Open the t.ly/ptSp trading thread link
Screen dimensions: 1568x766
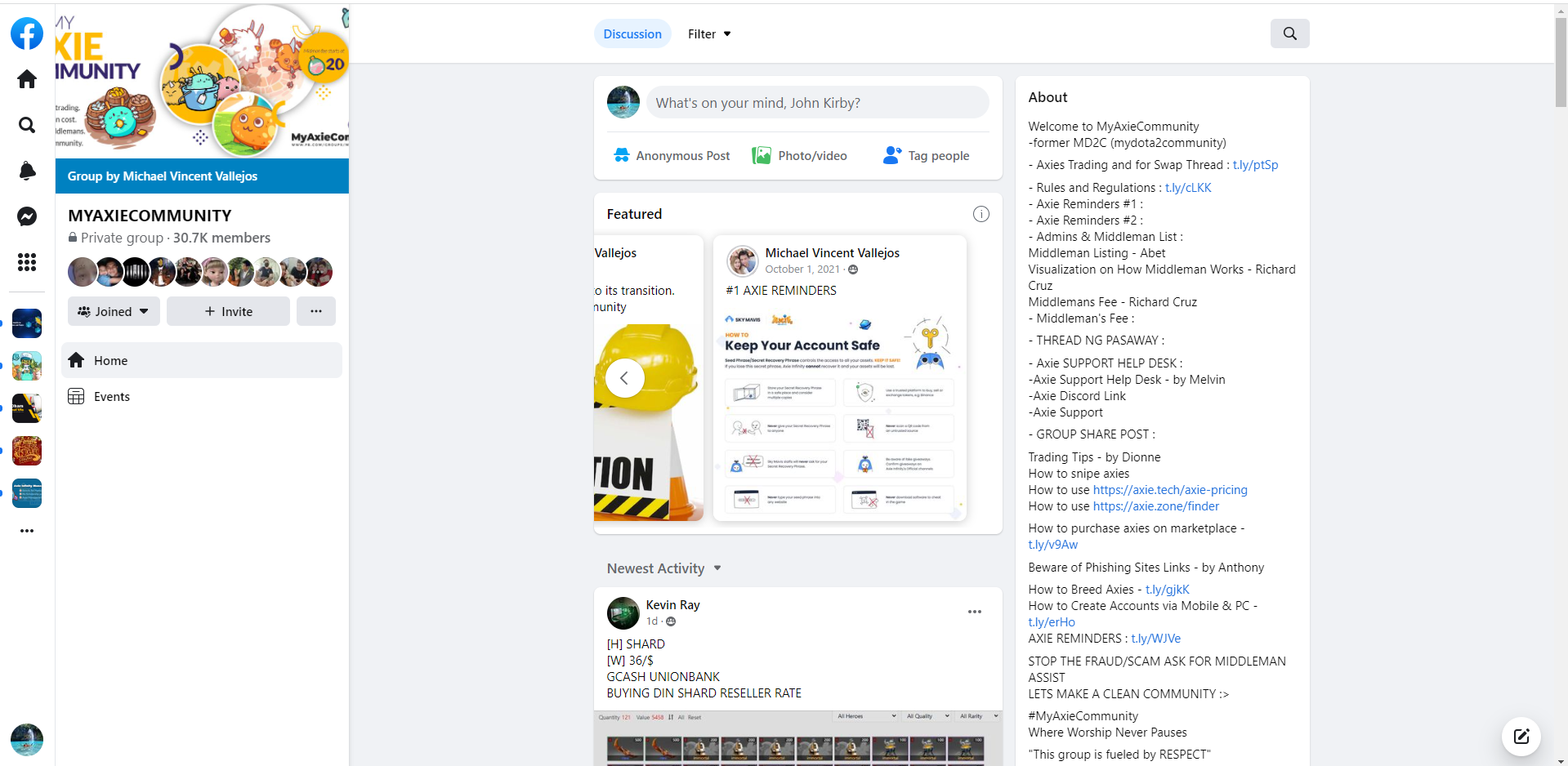(x=1255, y=165)
